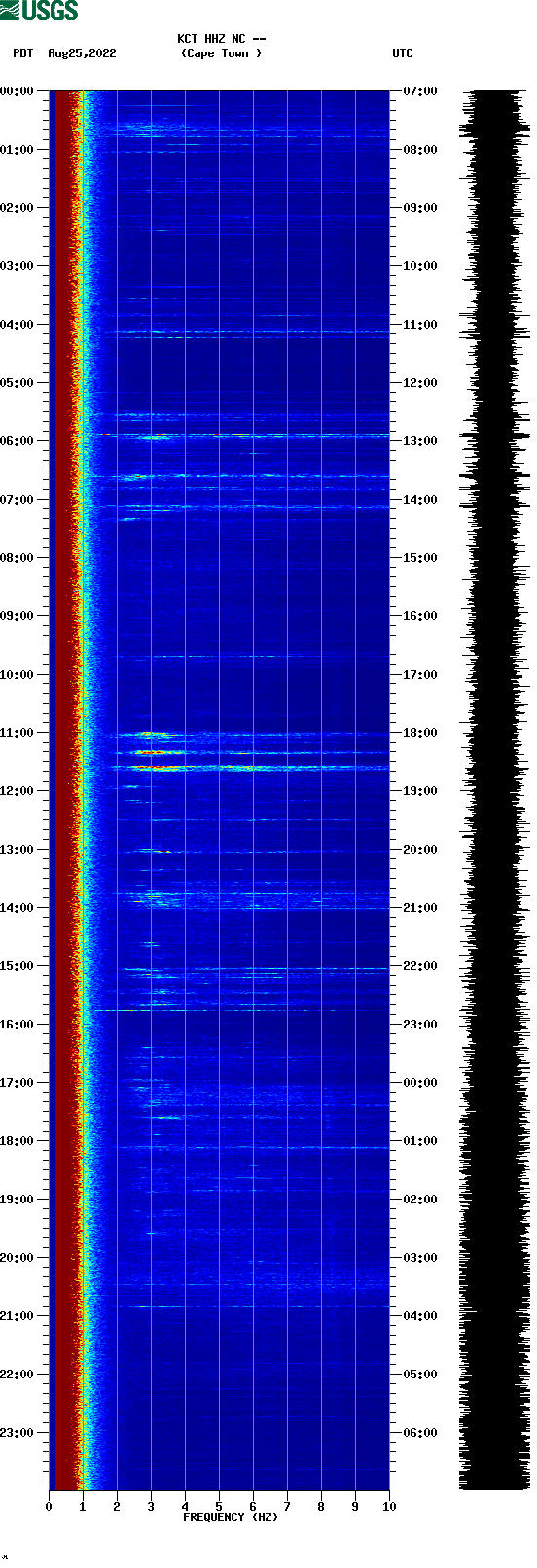The image size is (537, 1568).
Task: Click the 00:00 UTC time label
Action: (x=420, y=1083)
